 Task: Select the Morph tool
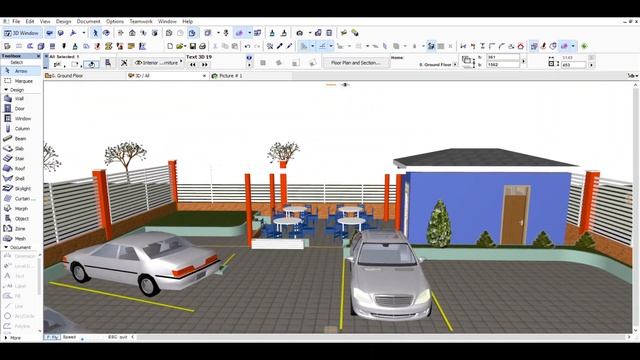click(x=20, y=209)
